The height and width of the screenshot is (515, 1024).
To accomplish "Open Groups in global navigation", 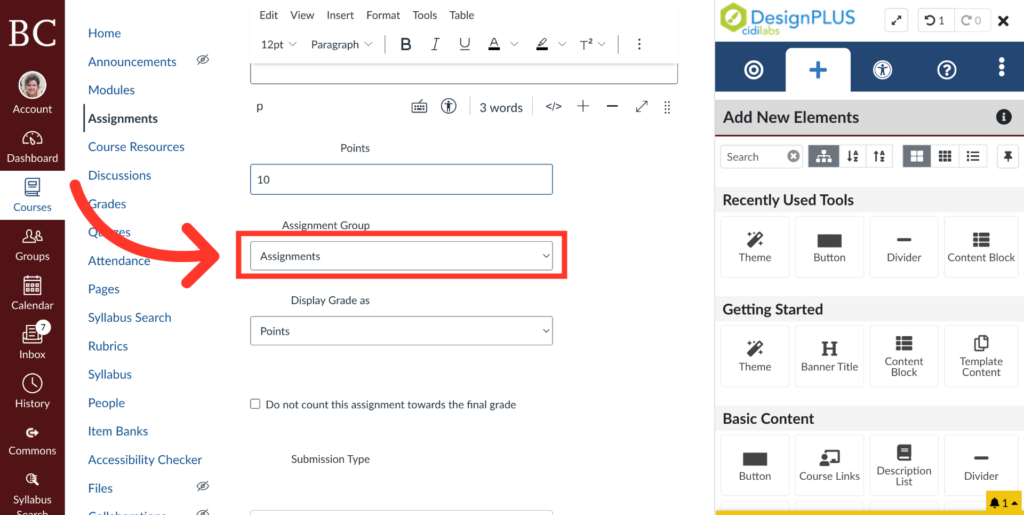I will (32, 245).
